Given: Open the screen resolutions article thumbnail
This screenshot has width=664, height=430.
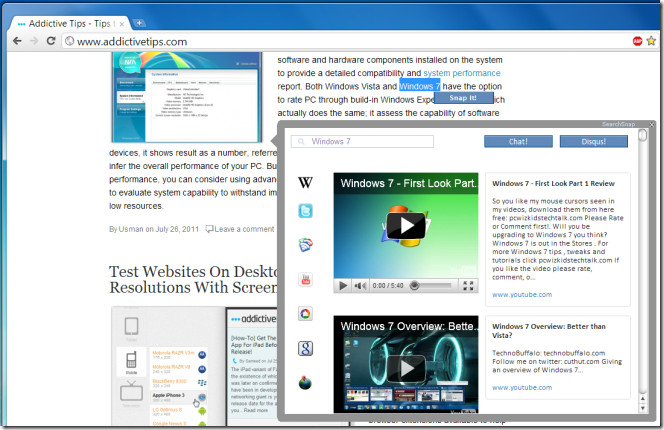Looking at the screenshot, I should (x=194, y=366).
